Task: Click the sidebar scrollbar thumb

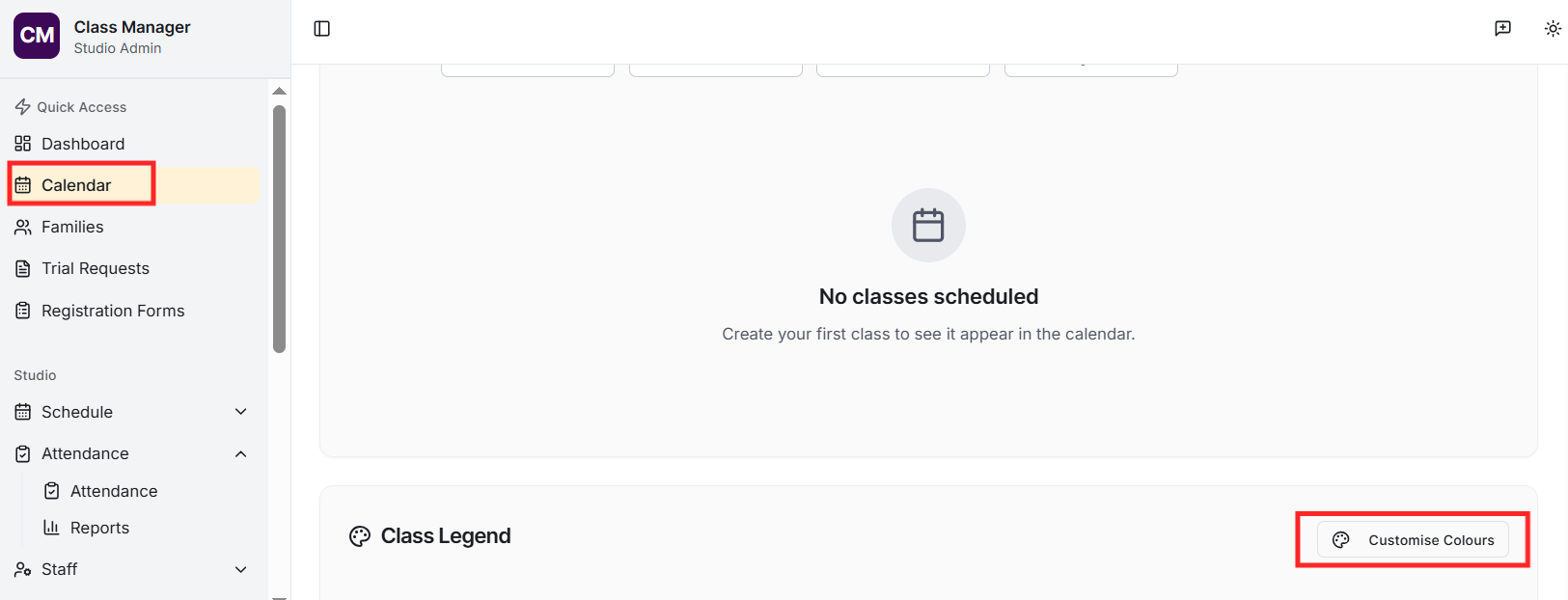Action: tap(279, 230)
